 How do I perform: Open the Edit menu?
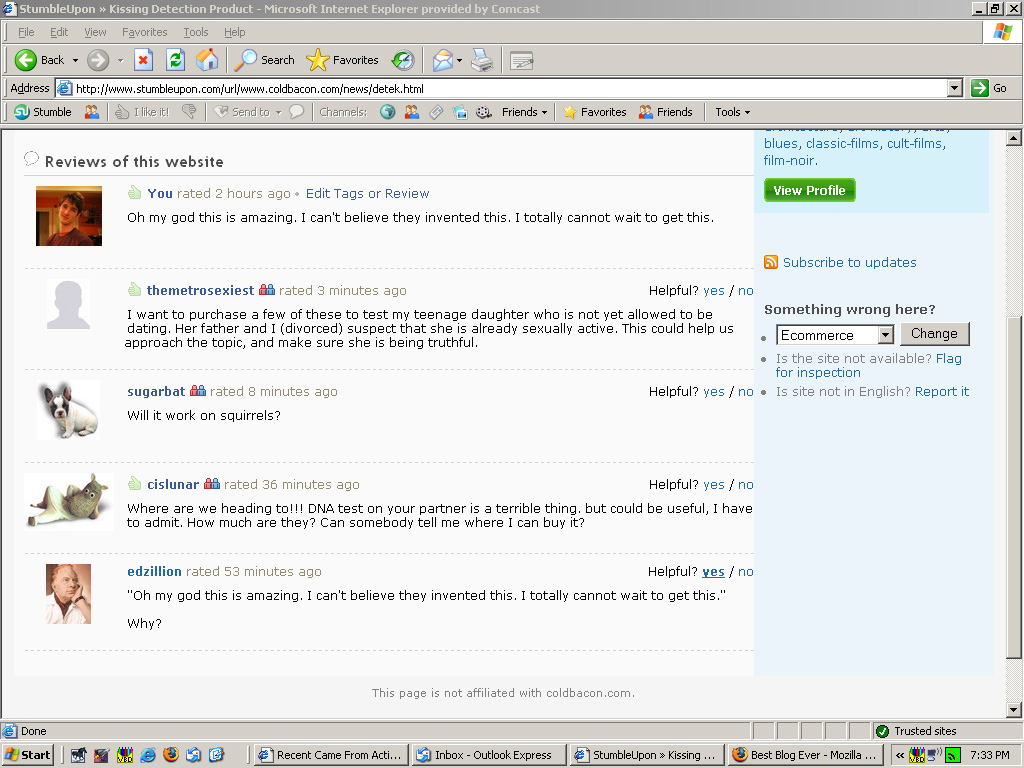59,32
